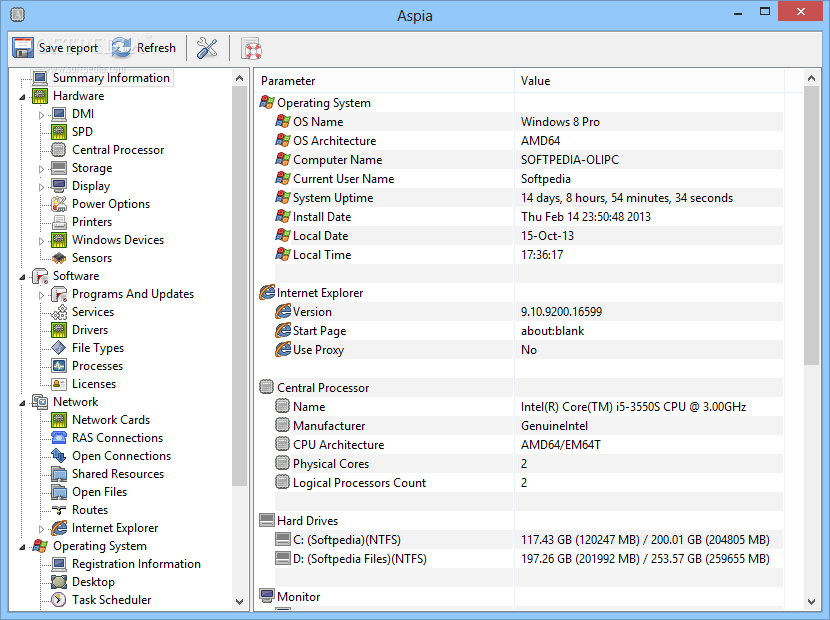Click the Central Processor icon in tree
830x620 pixels.
click(x=59, y=150)
